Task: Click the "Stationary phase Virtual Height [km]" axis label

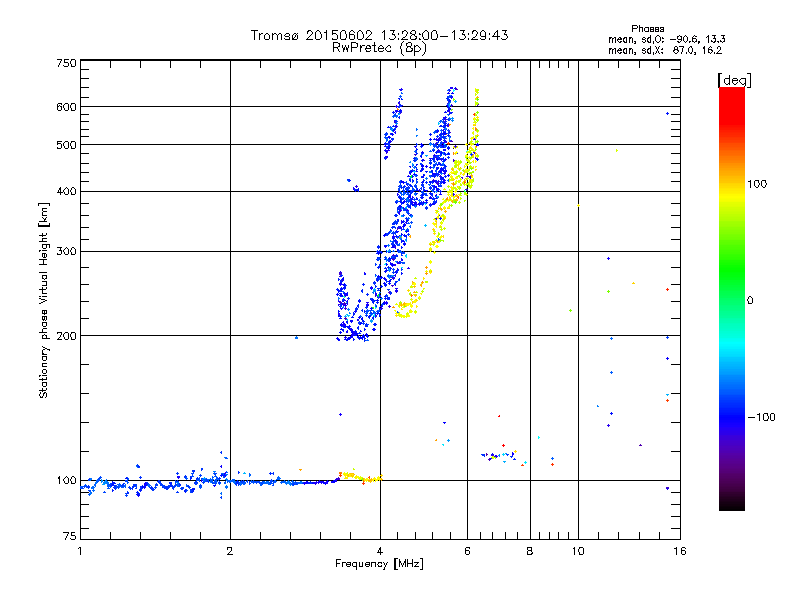Action: 44,301
